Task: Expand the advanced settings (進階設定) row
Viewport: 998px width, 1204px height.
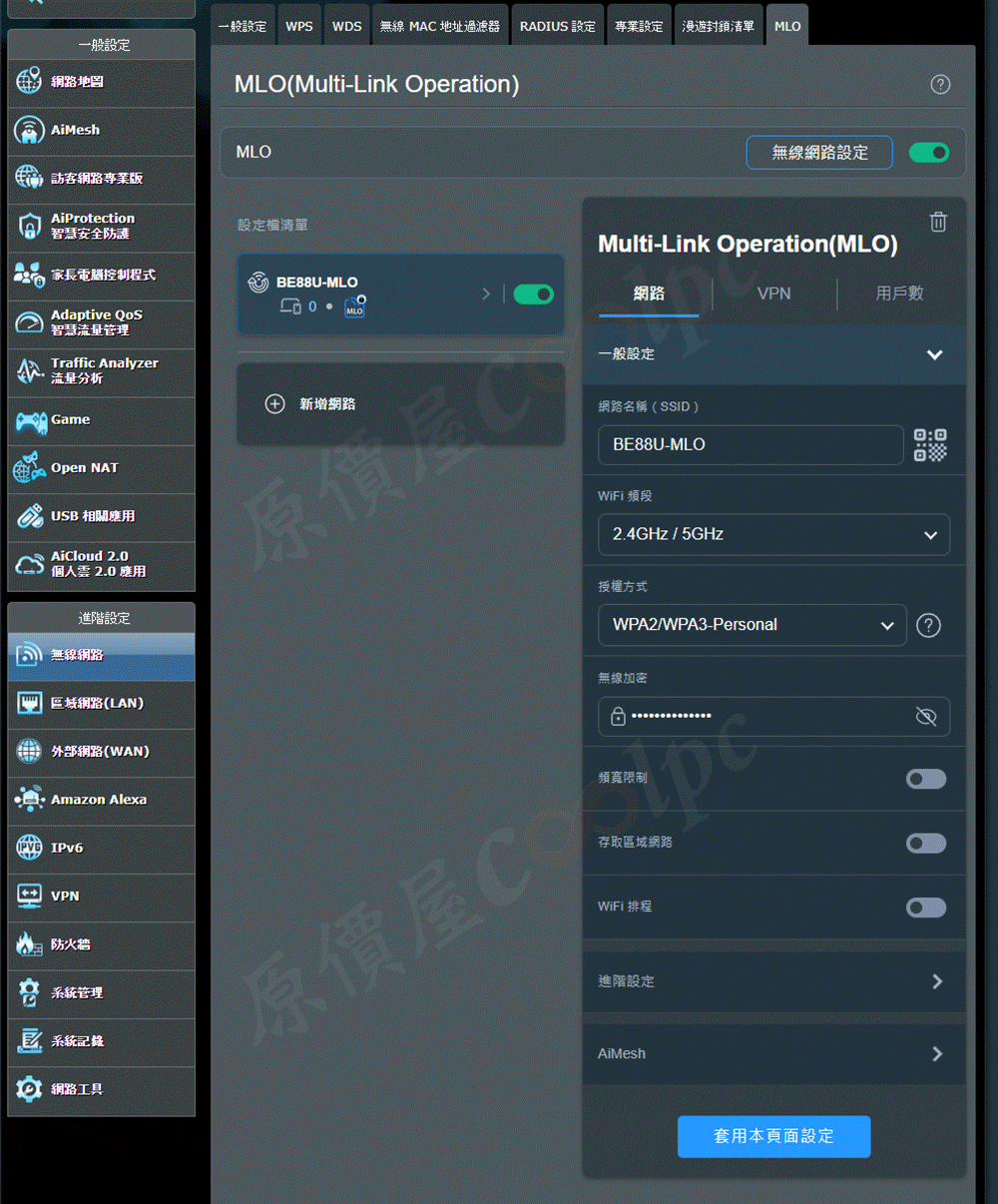Action: click(x=773, y=981)
